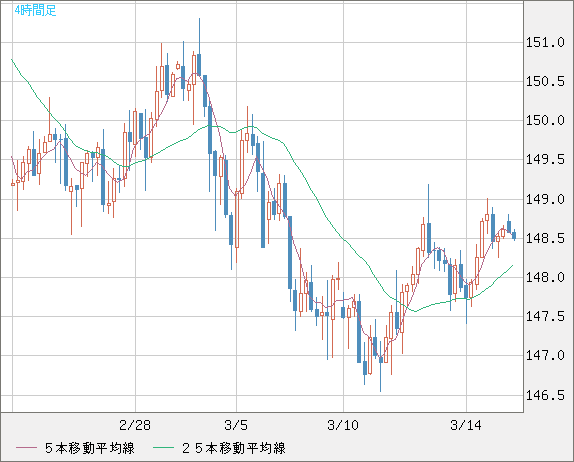Screen dimensions: 574x462
Task: Click the 5本移動平均線 legend text
Action: point(90,448)
